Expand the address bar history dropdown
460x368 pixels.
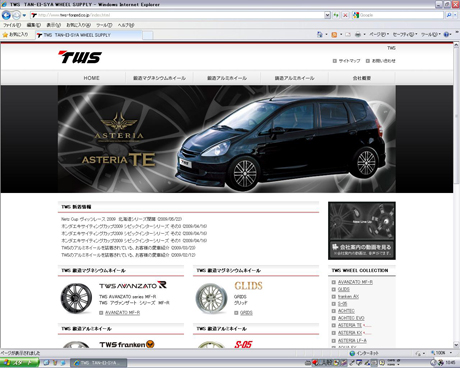pos(327,15)
